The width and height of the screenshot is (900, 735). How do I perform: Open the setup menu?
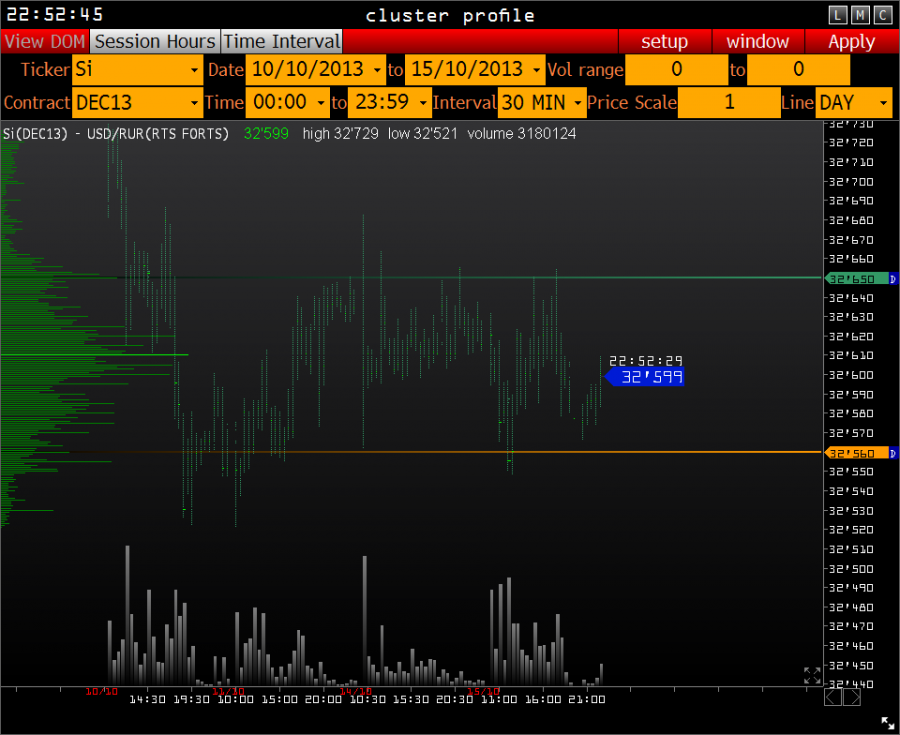pyautogui.click(x=664, y=41)
